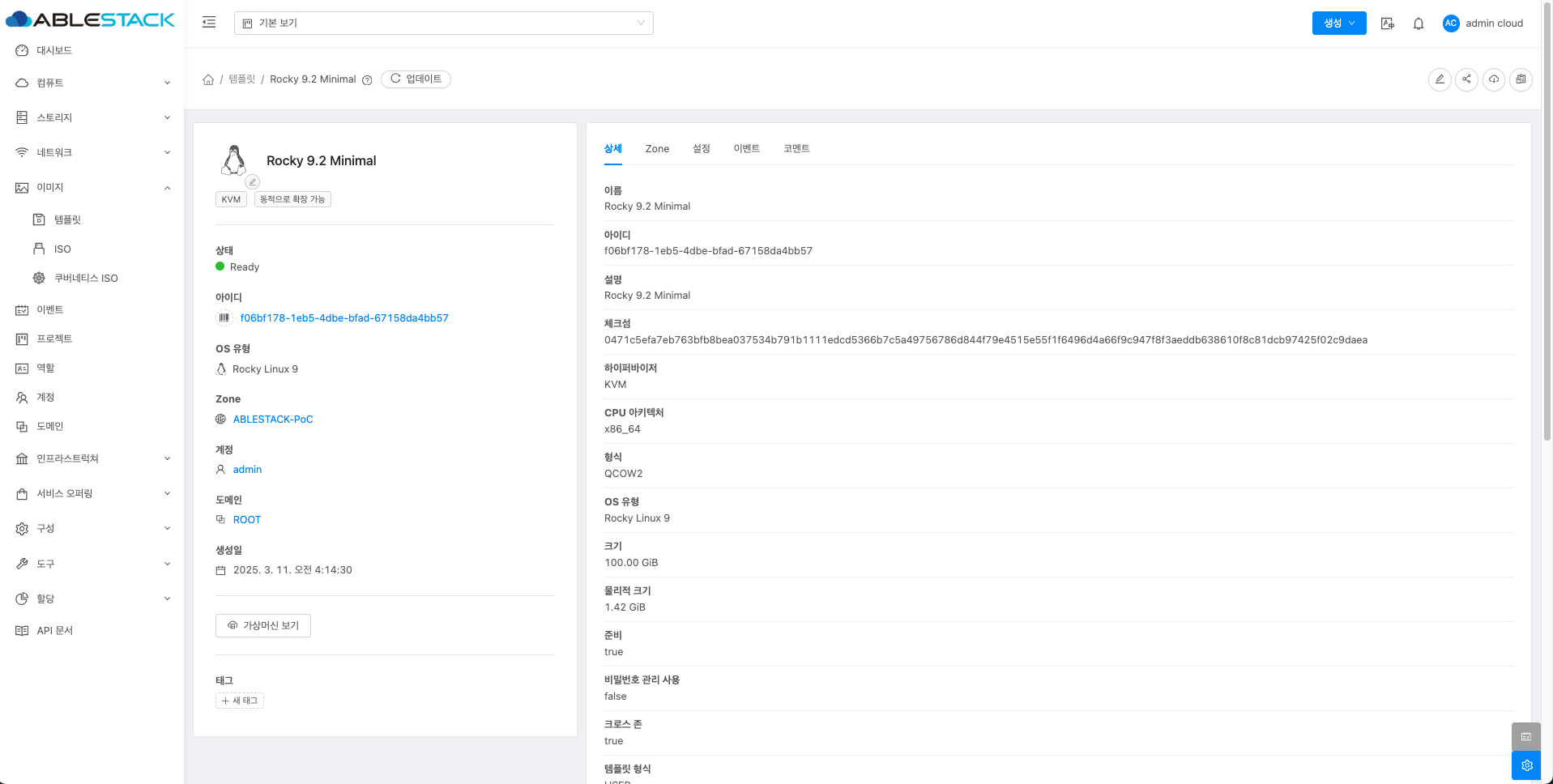1553x784 pixels.
Task: Click the 업데이트 refresh button
Action: 416,79
